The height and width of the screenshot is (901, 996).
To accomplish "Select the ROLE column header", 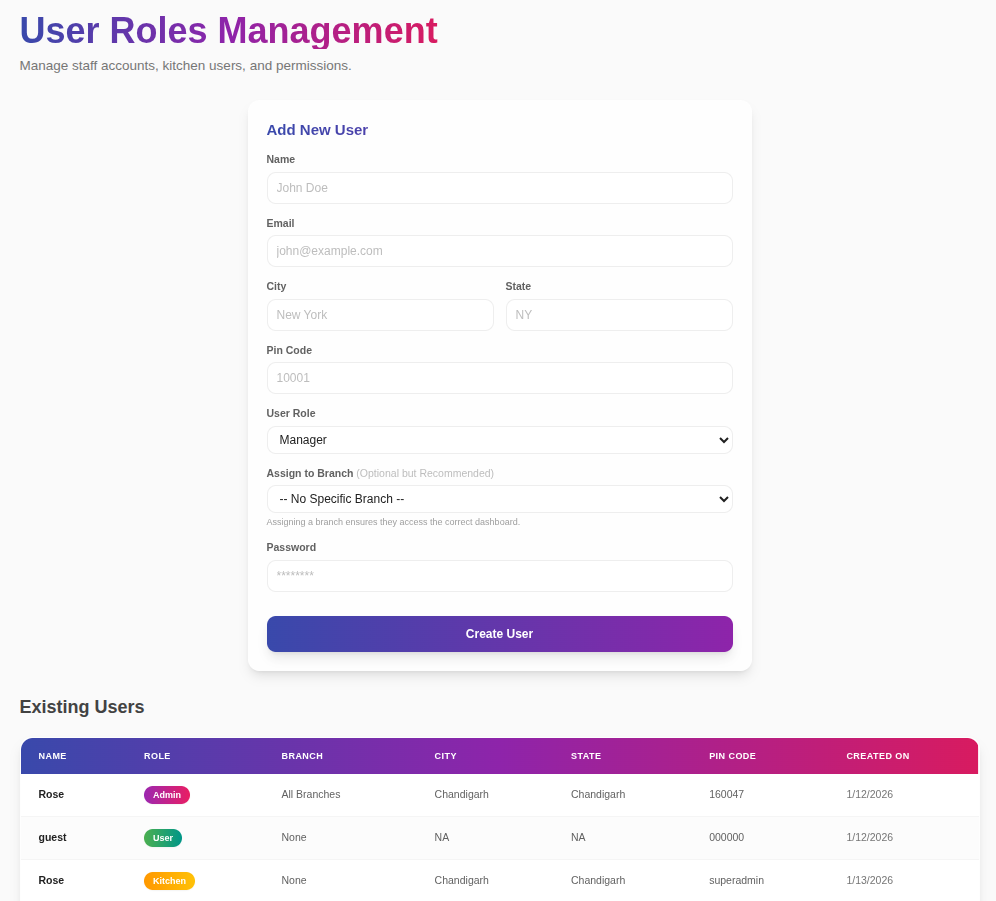I will pyautogui.click(x=157, y=756).
